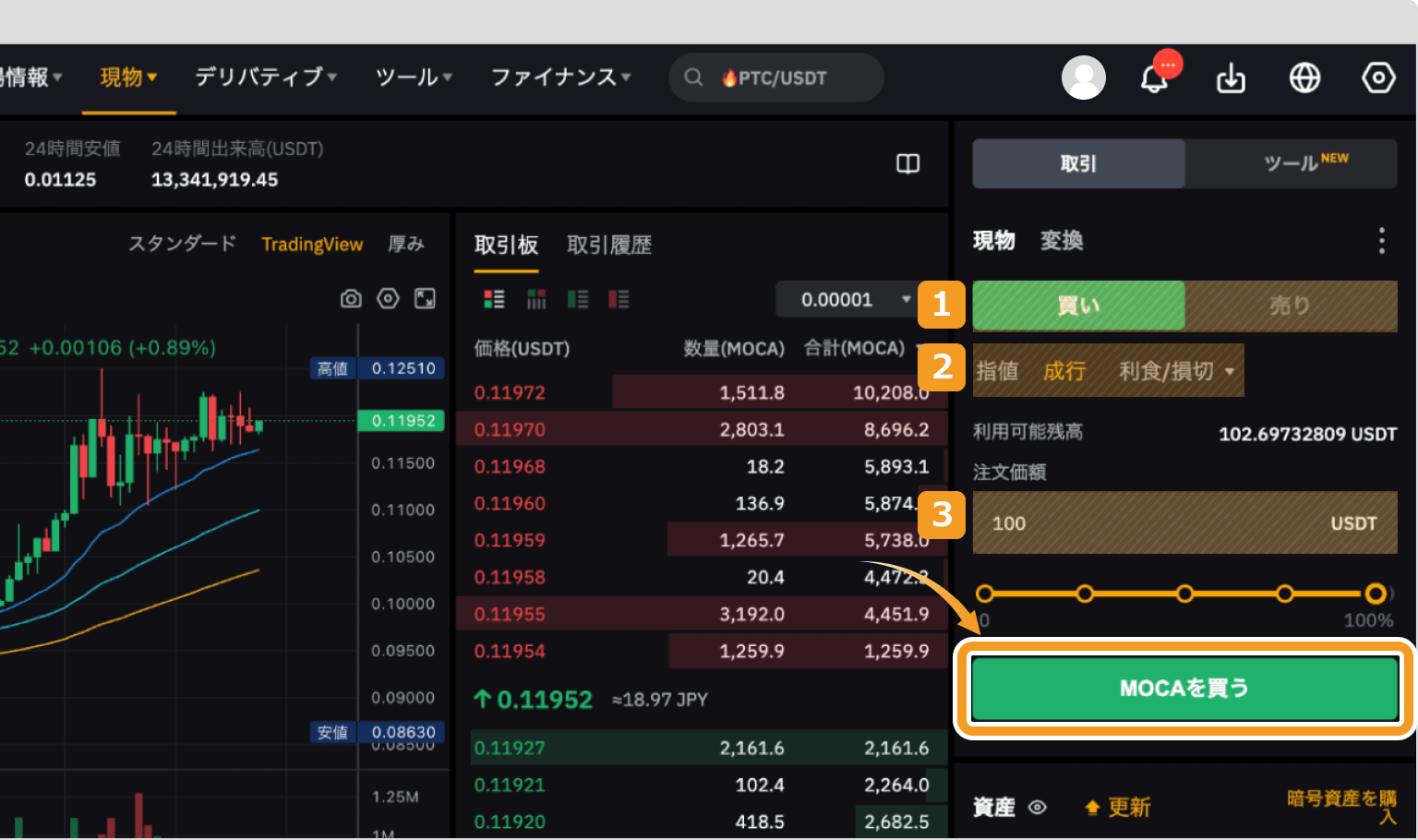The image size is (1418, 840).
Task: Select 厚み depth chart mode
Action: coord(405,244)
